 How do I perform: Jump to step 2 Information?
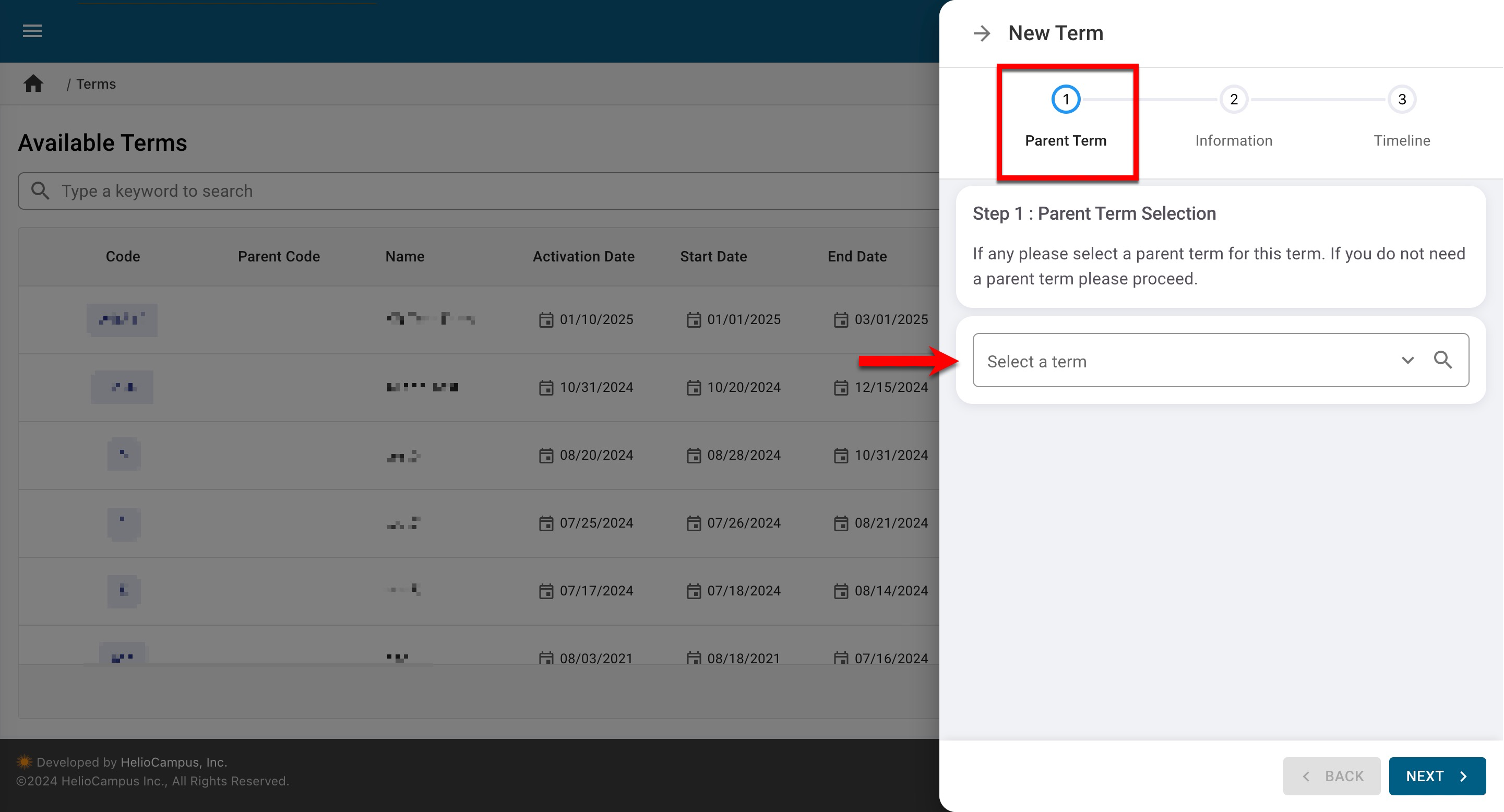click(x=1234, y=100)
